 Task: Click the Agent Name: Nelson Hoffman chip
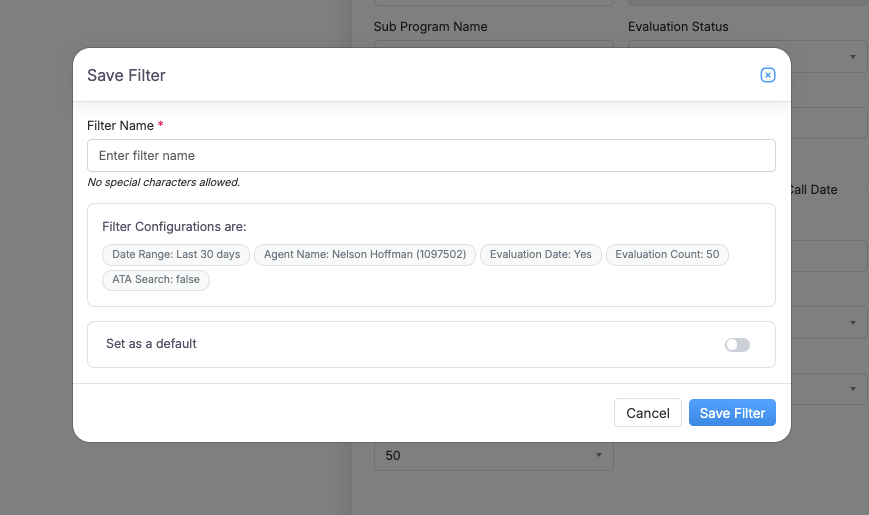click(x=365, y=254)
